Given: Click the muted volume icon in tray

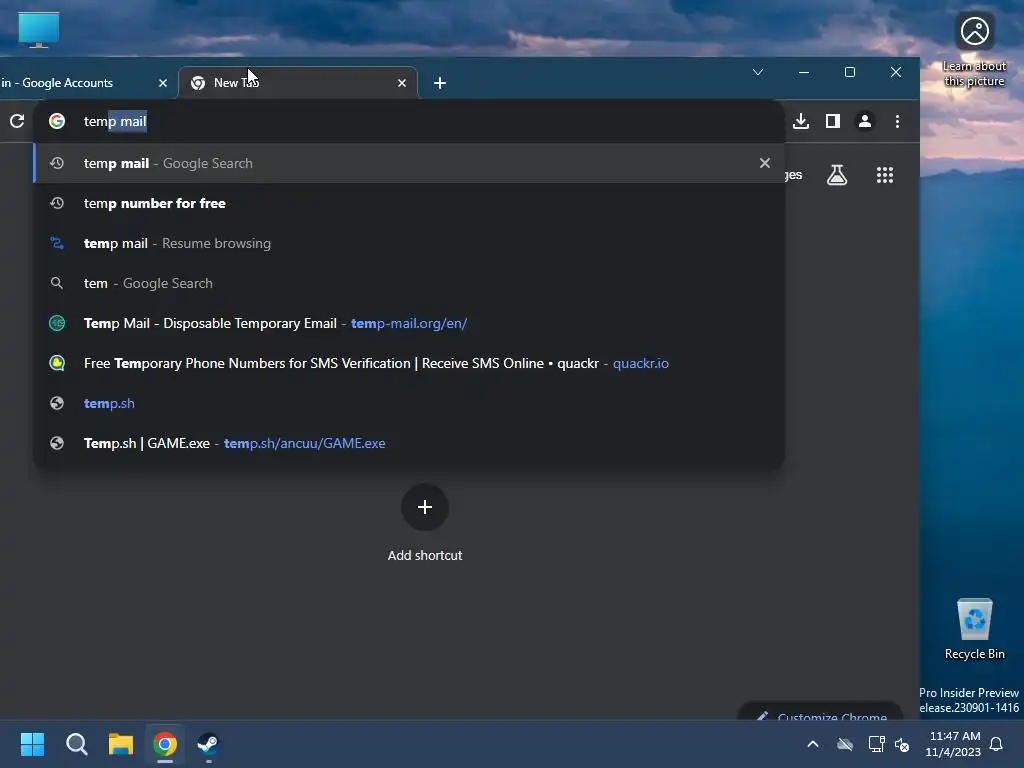Looking at the screenshot, I should coord(902,744).
